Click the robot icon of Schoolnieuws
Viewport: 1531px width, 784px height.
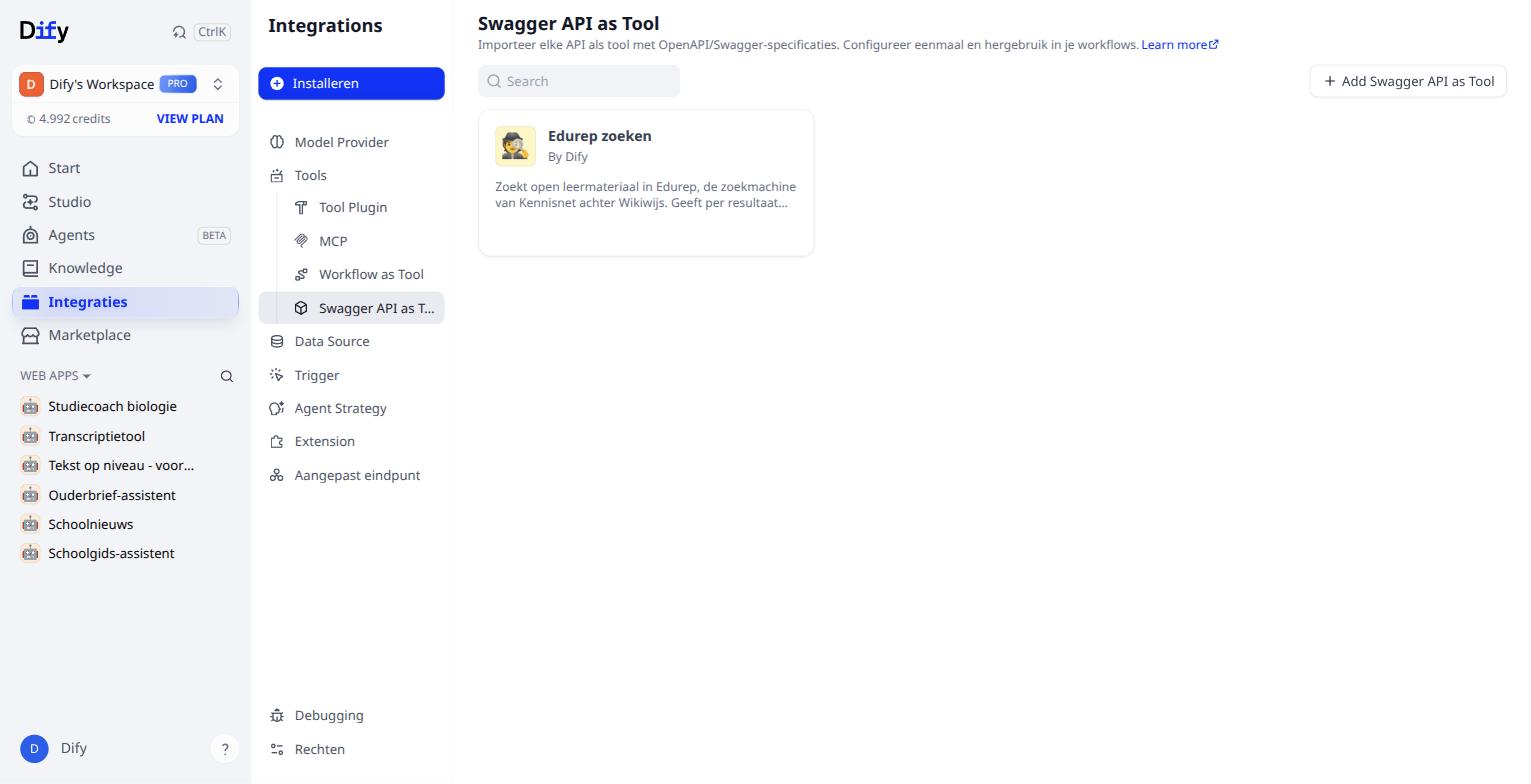pos(30,524)
